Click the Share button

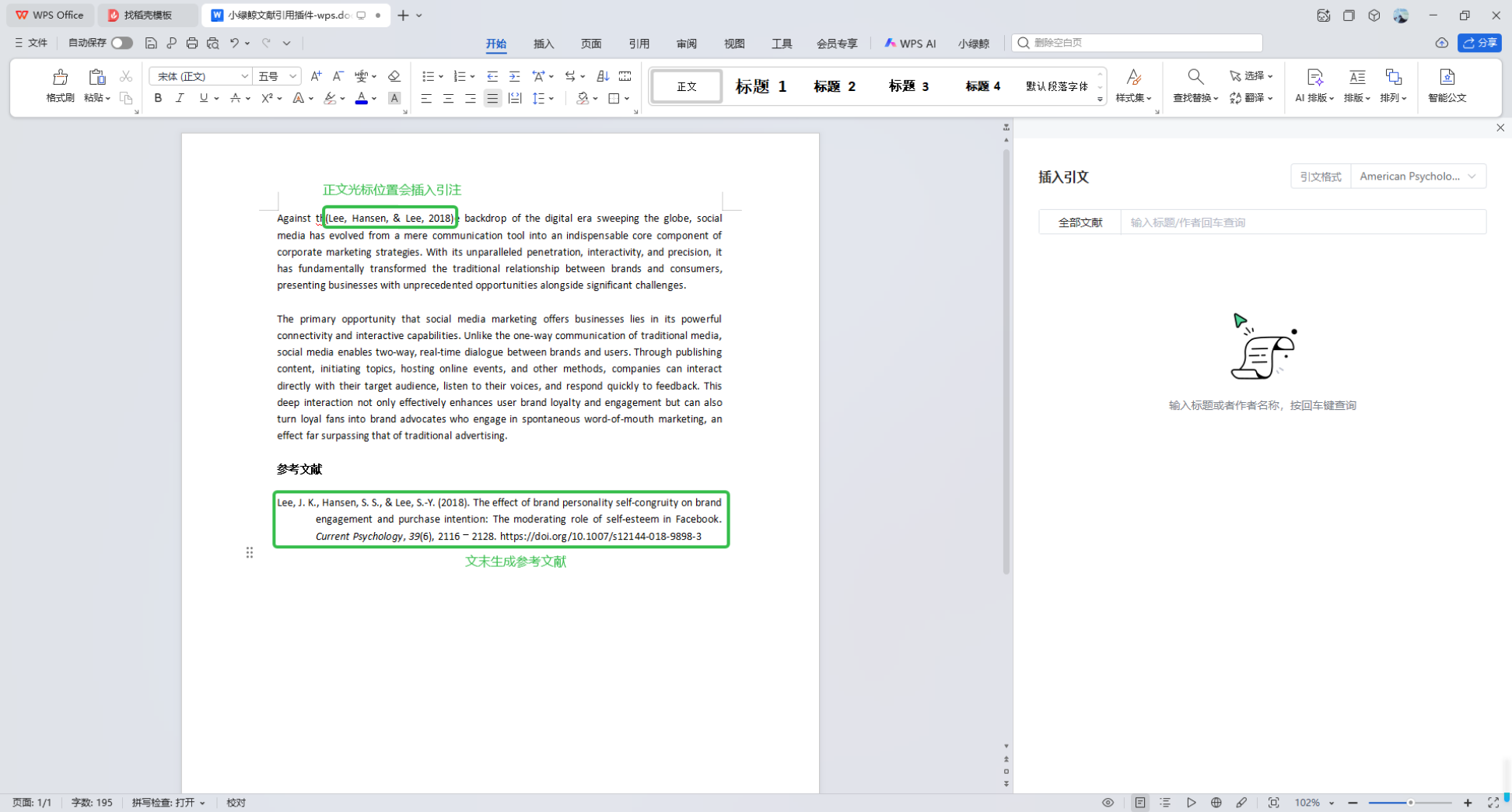[1479, 44]
